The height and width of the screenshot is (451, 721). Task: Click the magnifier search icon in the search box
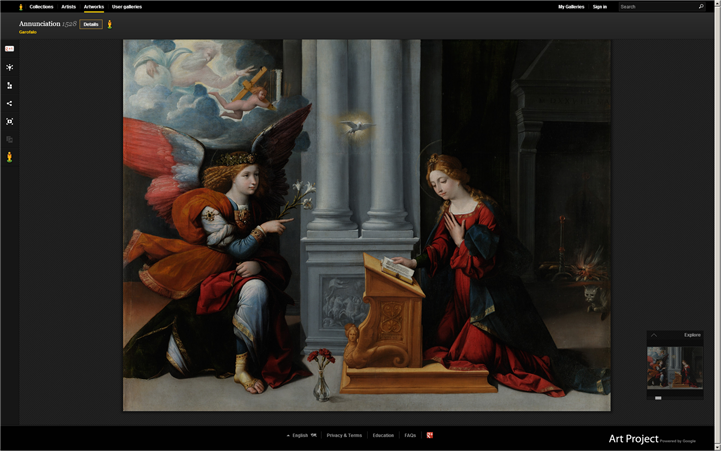point(701,6)
